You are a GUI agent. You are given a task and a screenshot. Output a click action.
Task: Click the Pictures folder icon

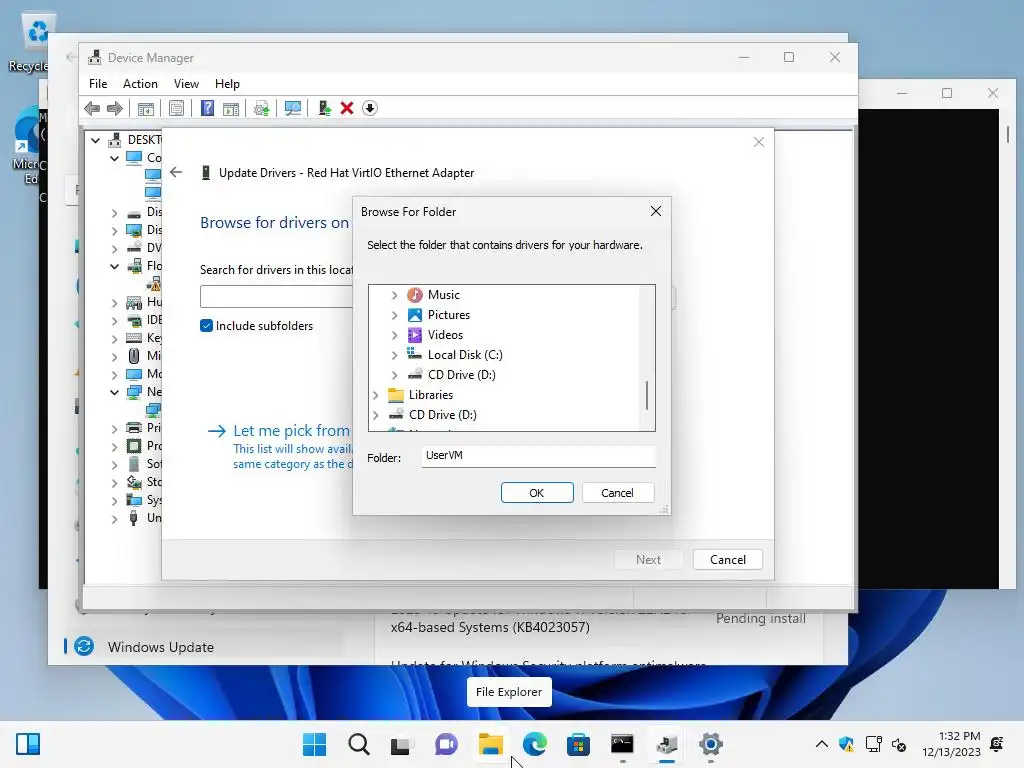pos(415,315)
